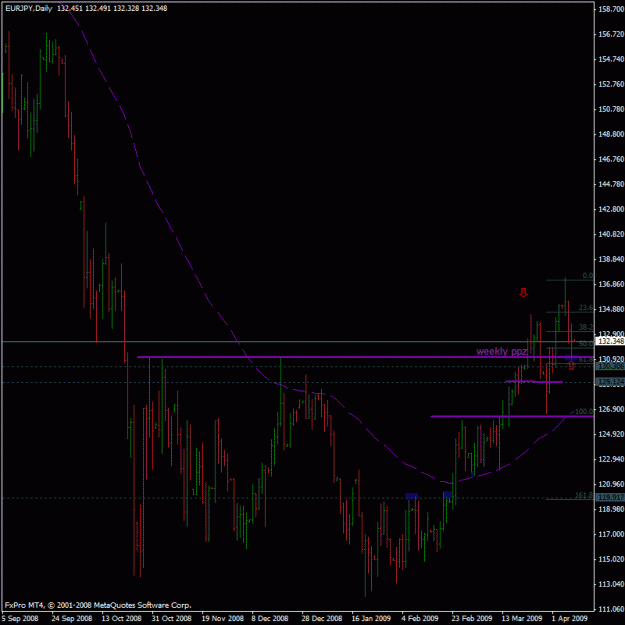Click the 124.920 price scale label
The width and height of the screenshot is (625, 625).
pos(611,434)
